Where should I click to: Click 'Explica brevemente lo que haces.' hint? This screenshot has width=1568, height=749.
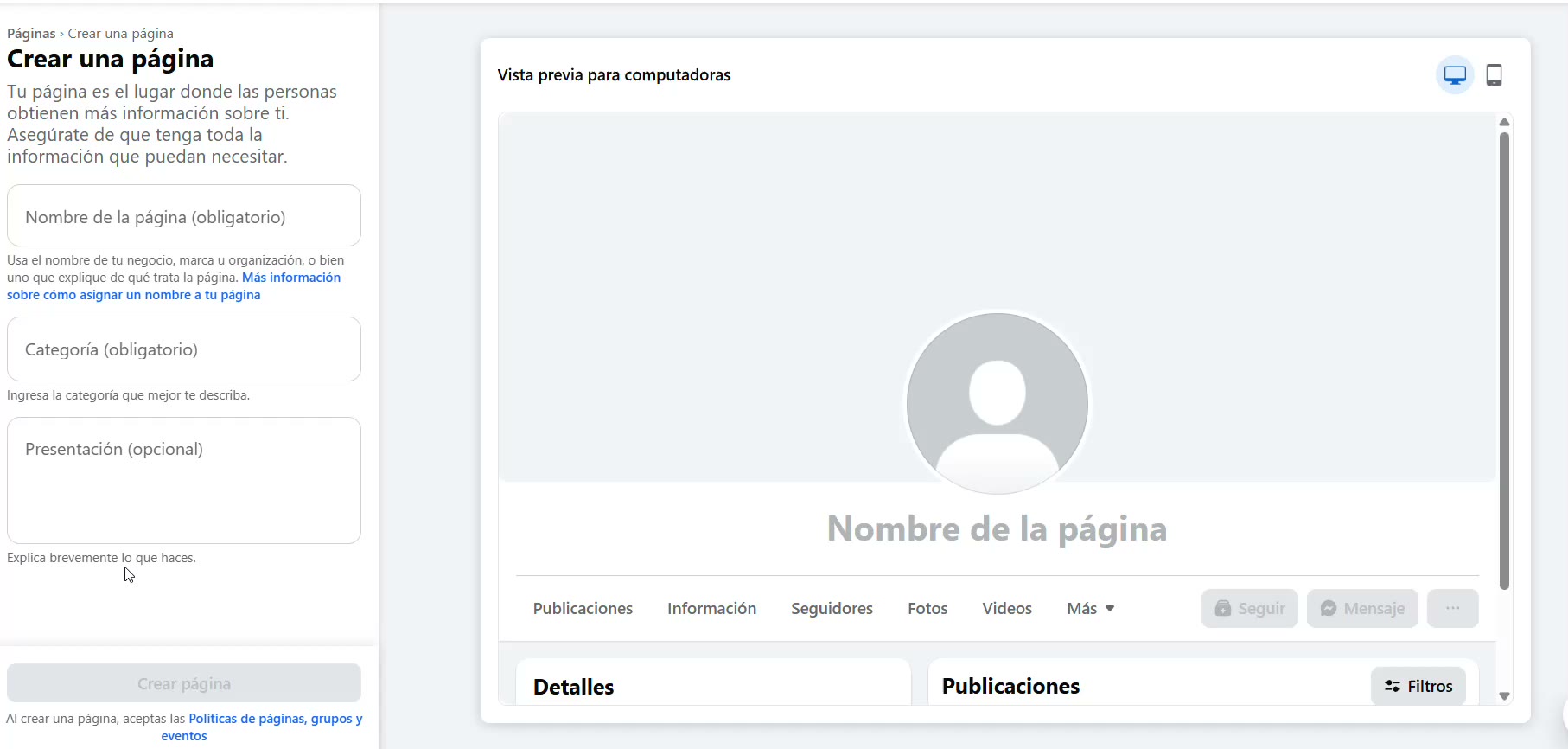point(101,558)
